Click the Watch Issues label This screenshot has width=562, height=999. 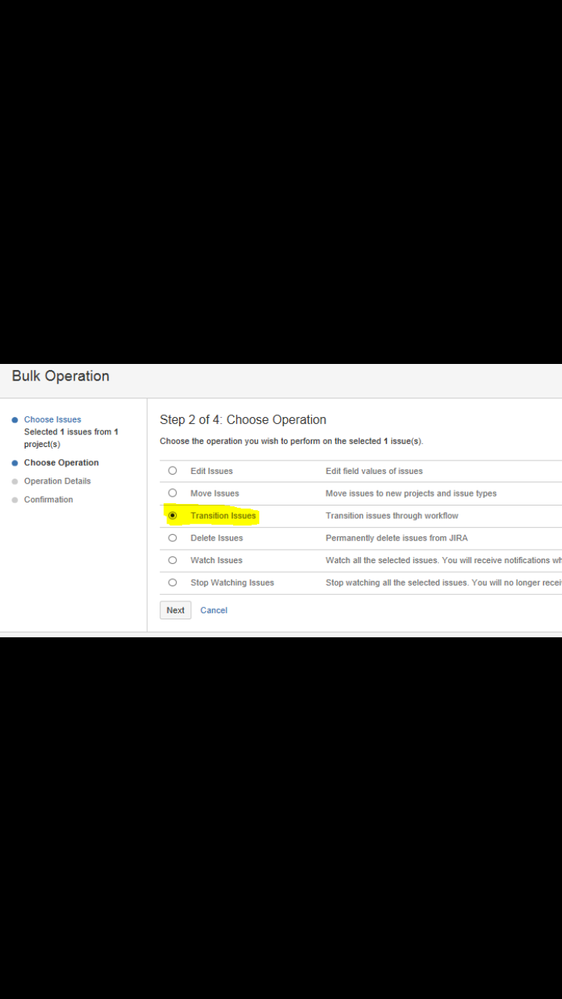(217, 560)
